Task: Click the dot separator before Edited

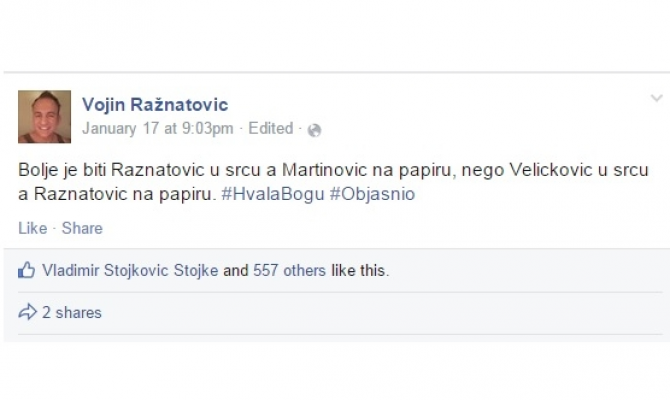Action: [x=241, y=129]
